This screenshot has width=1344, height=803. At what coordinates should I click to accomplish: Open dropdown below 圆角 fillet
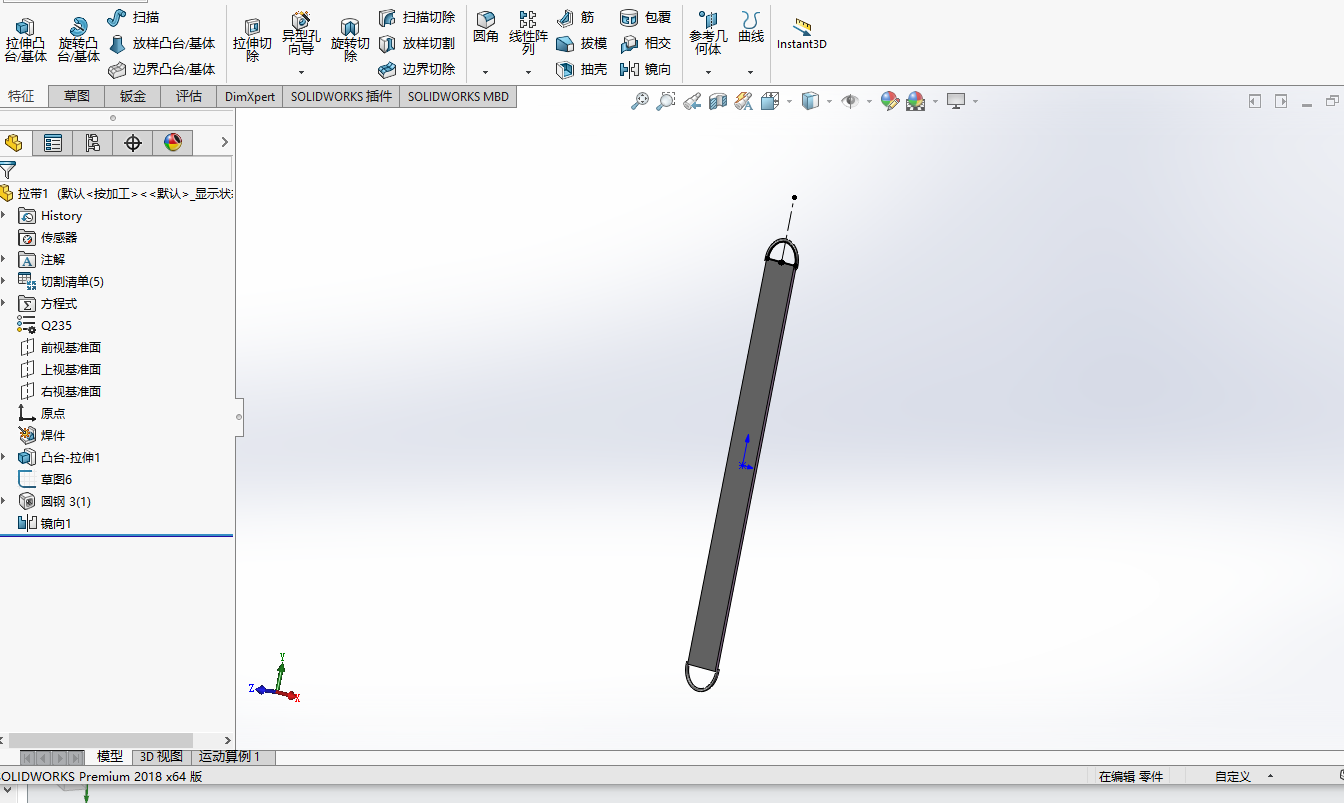click(486, 72)
